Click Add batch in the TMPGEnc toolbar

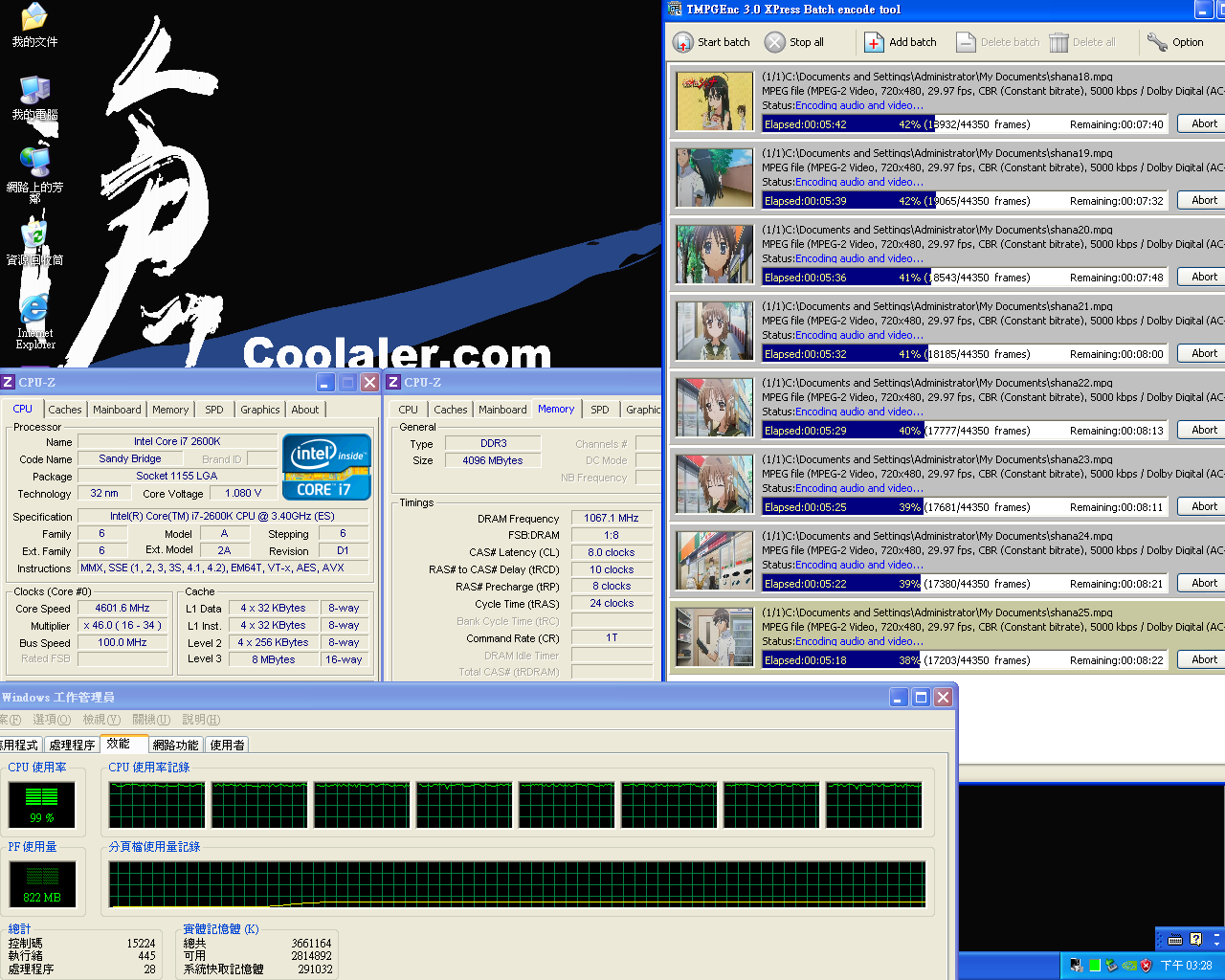pyautogui.click(x=901, y=42)
